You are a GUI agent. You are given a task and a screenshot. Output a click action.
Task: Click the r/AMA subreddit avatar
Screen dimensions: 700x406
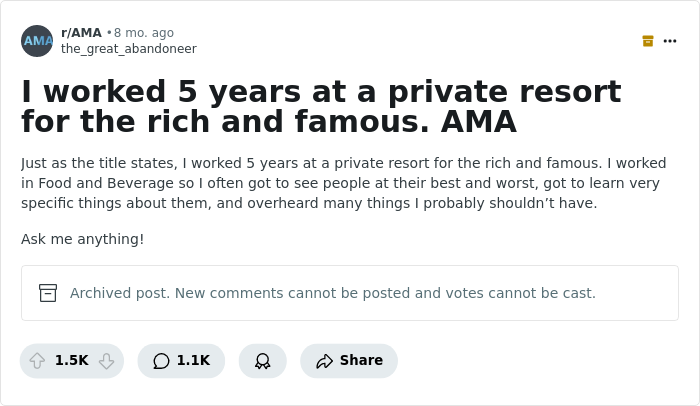(37, 41)
